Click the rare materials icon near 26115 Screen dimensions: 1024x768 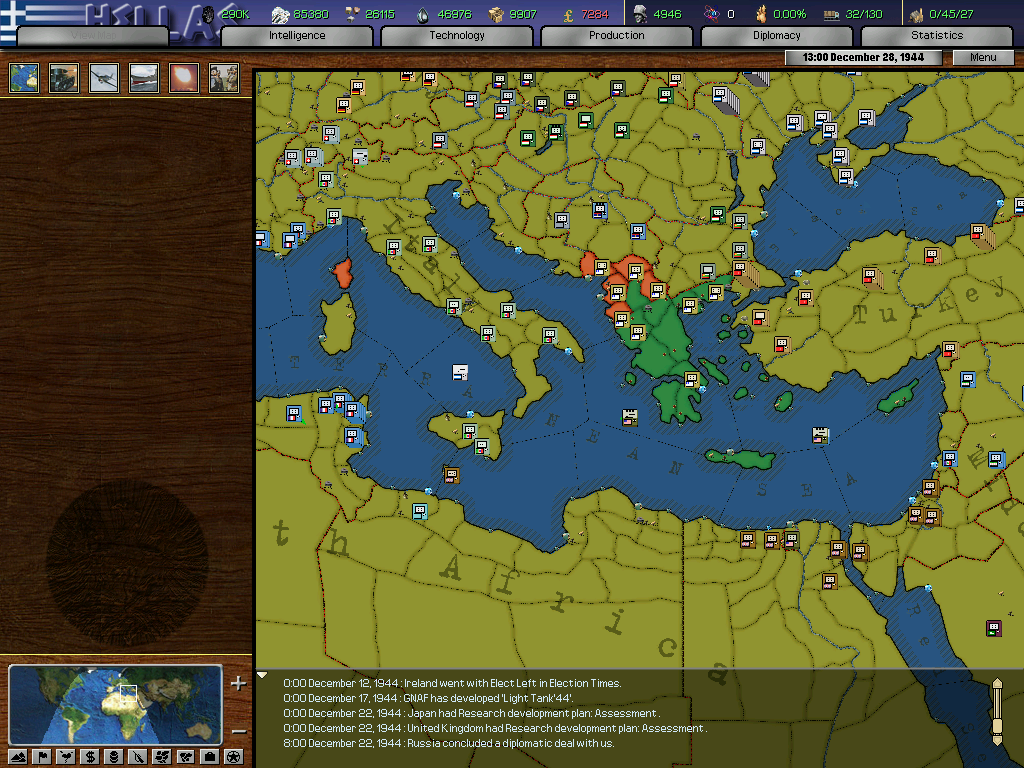(x=352, y=14)
